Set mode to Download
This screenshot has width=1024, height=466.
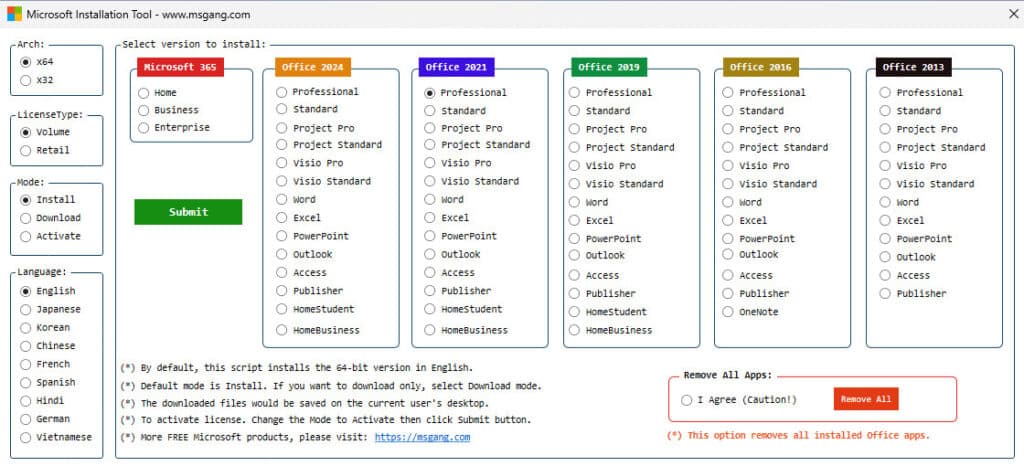tap(26, 218)
